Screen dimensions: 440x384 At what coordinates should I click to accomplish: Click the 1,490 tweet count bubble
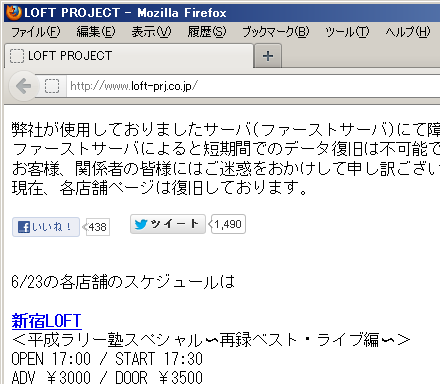pyautogui.click(x=228, y=224)
